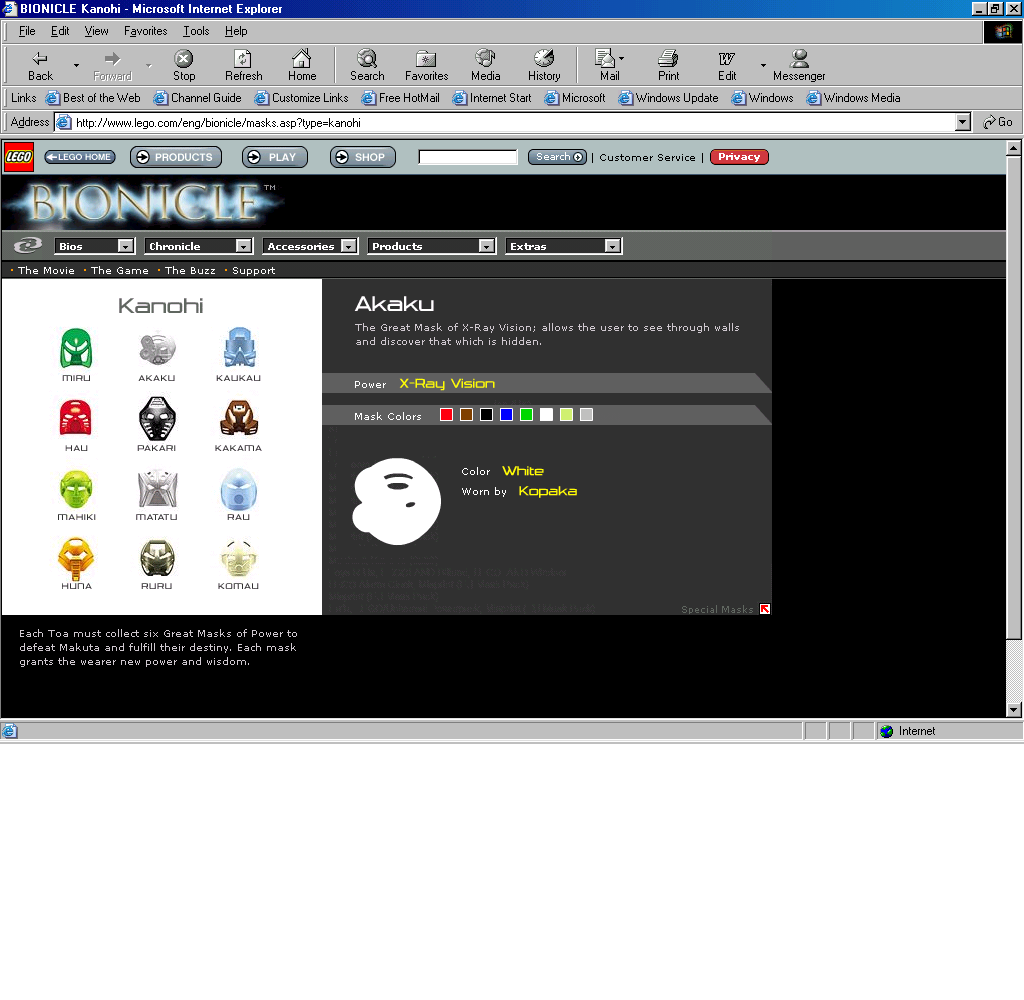
Task: Open the Chronicle dropdown
Action: point(198,246)
